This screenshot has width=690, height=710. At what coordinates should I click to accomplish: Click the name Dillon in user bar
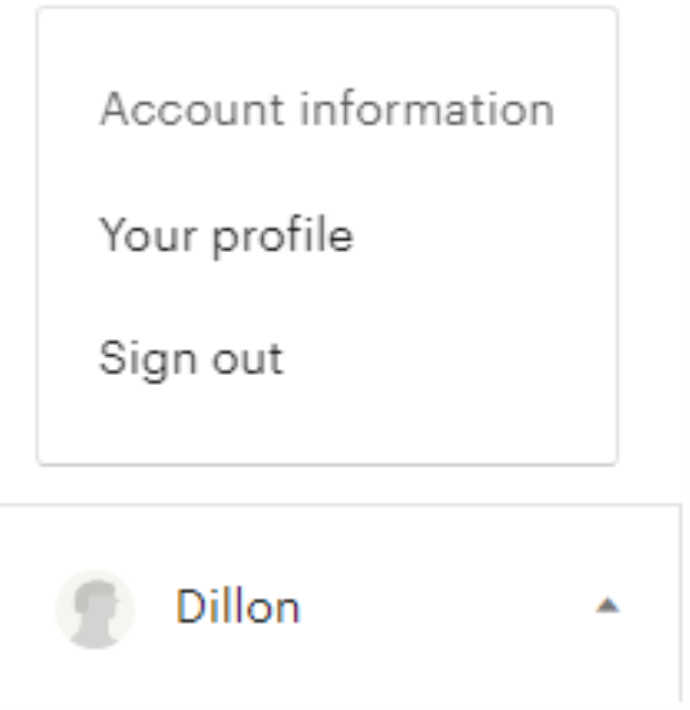[238, 606]
